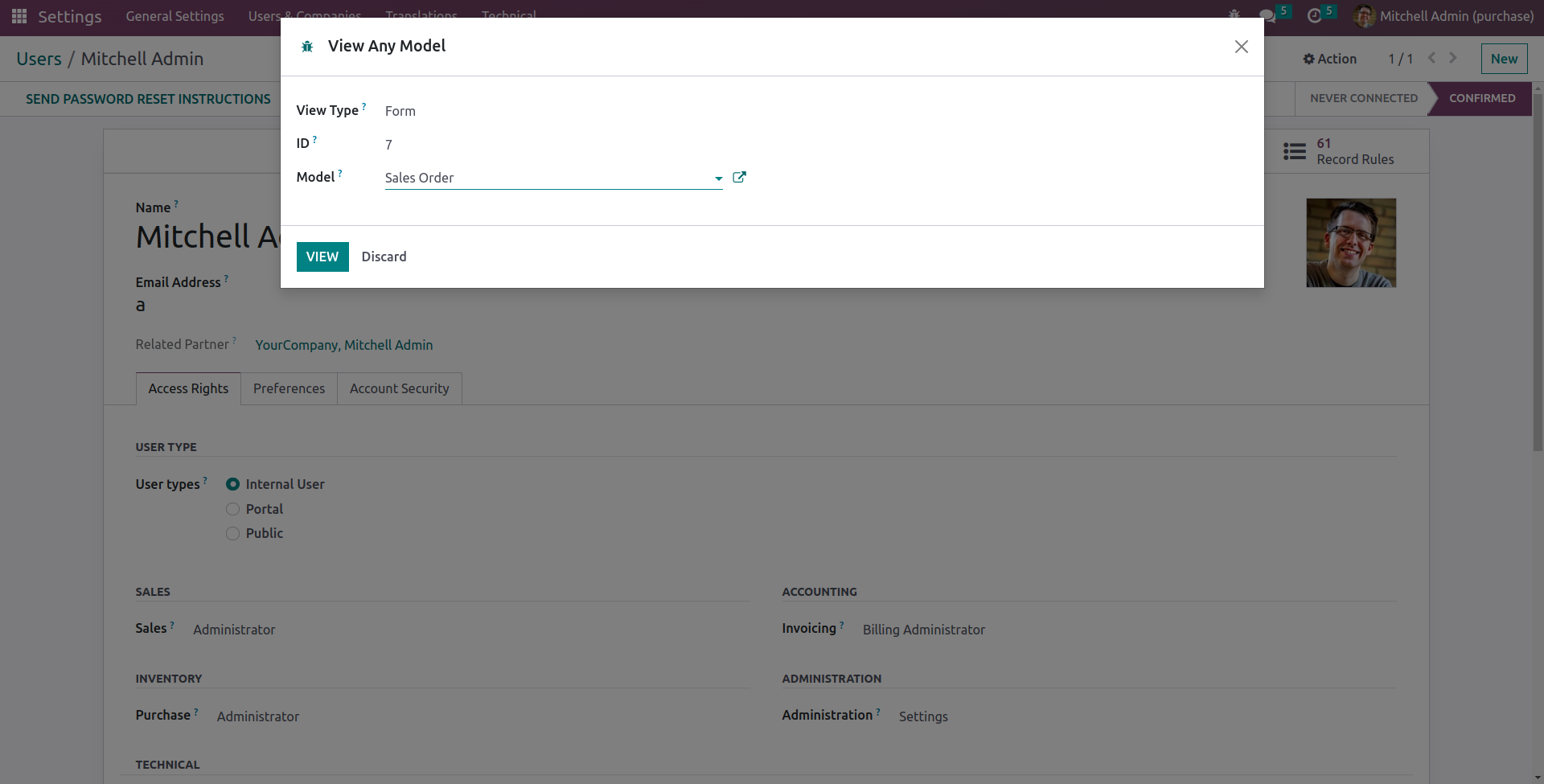This screenshot has height=784, width=1544.
Task: Close the View Any Model dialog
Action: 1241,47
